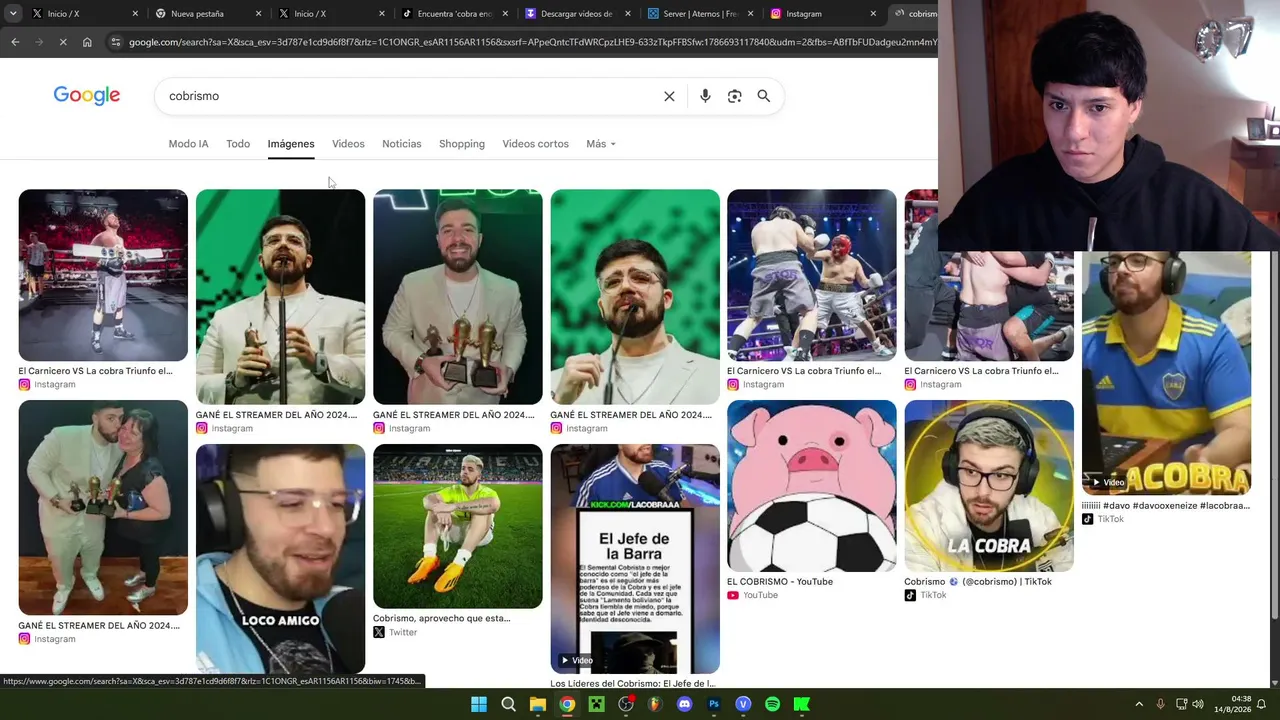Open OBS Studio from the taskbar
1280x720 pixels.
tap(626, 704)
